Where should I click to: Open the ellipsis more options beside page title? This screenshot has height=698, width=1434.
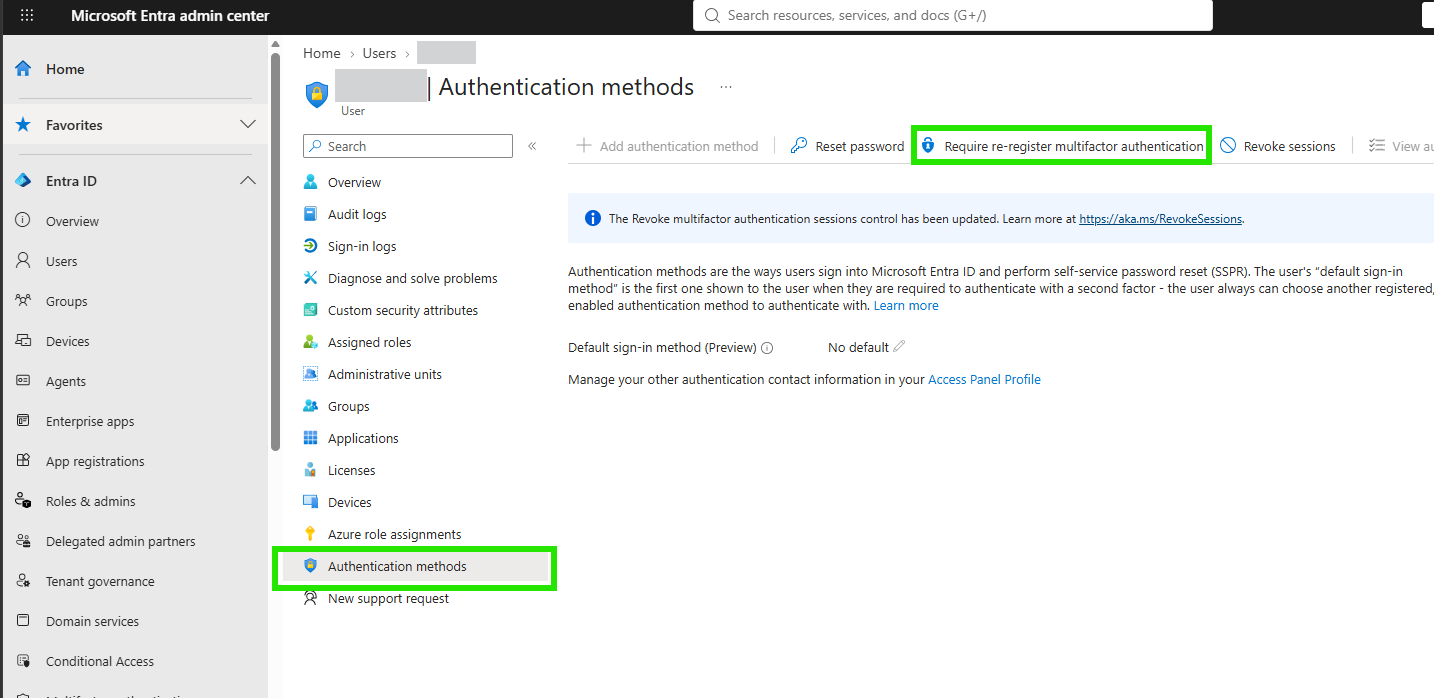726,88
